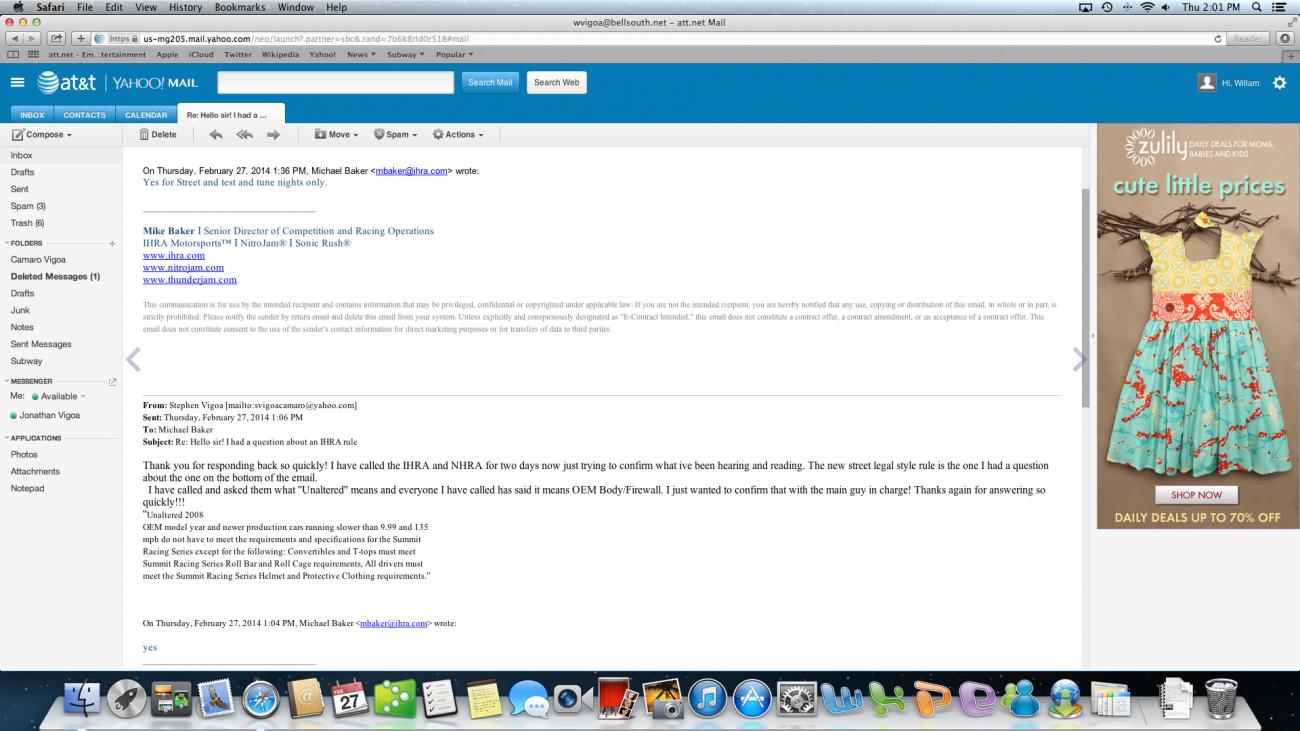
Task: Click the mail search input field
Action: (x=335, y=82)
